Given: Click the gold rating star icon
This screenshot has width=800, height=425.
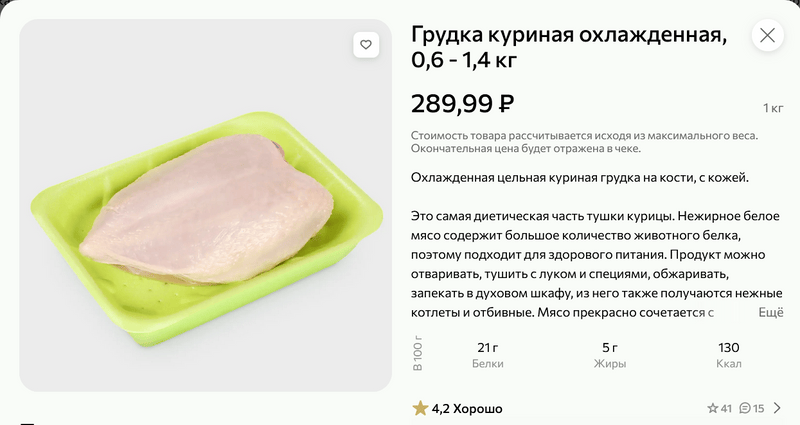Looking at the screenshot, I should 420,408.
